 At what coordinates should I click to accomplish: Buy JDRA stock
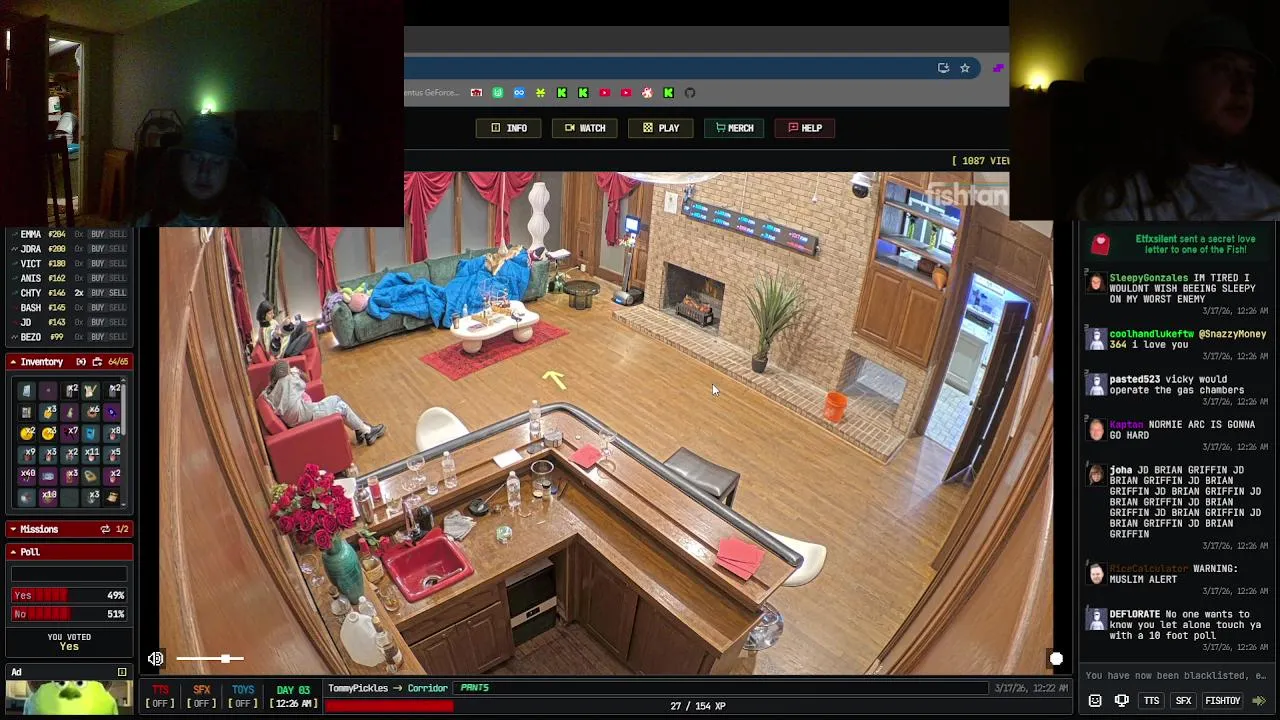click(97, 249)
